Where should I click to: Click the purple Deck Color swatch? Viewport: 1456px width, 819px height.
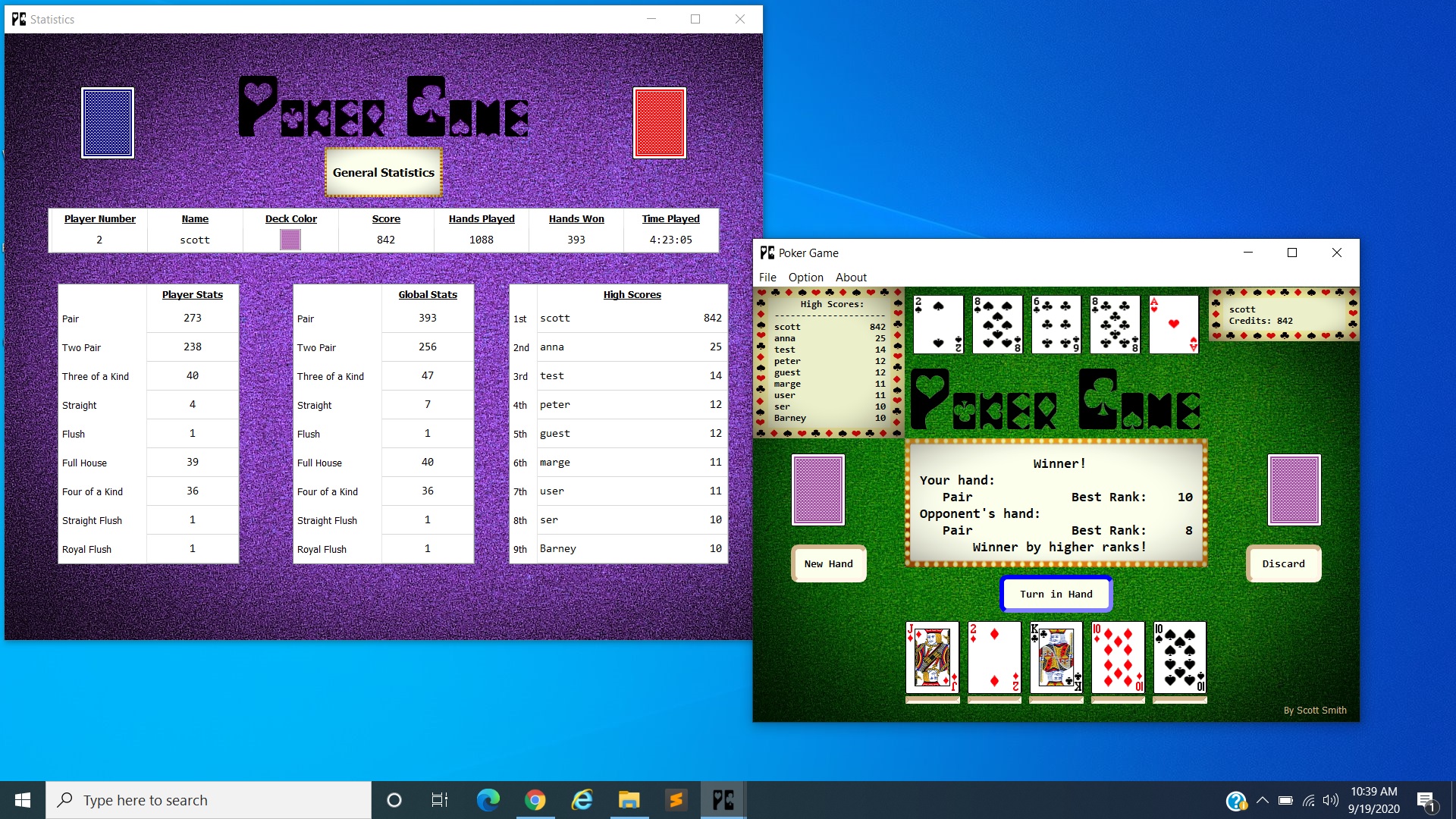[291, 239]
